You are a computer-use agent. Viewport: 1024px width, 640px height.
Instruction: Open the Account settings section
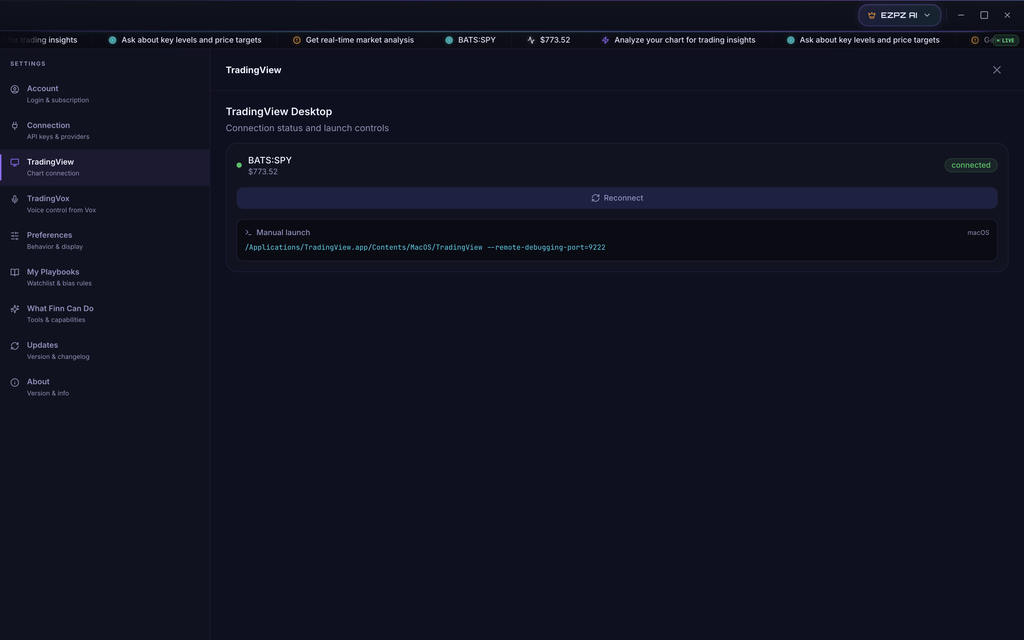[x=104, y=94]
